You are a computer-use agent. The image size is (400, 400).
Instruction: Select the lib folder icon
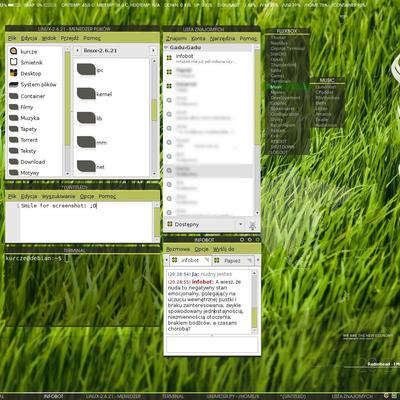point(86,118)
